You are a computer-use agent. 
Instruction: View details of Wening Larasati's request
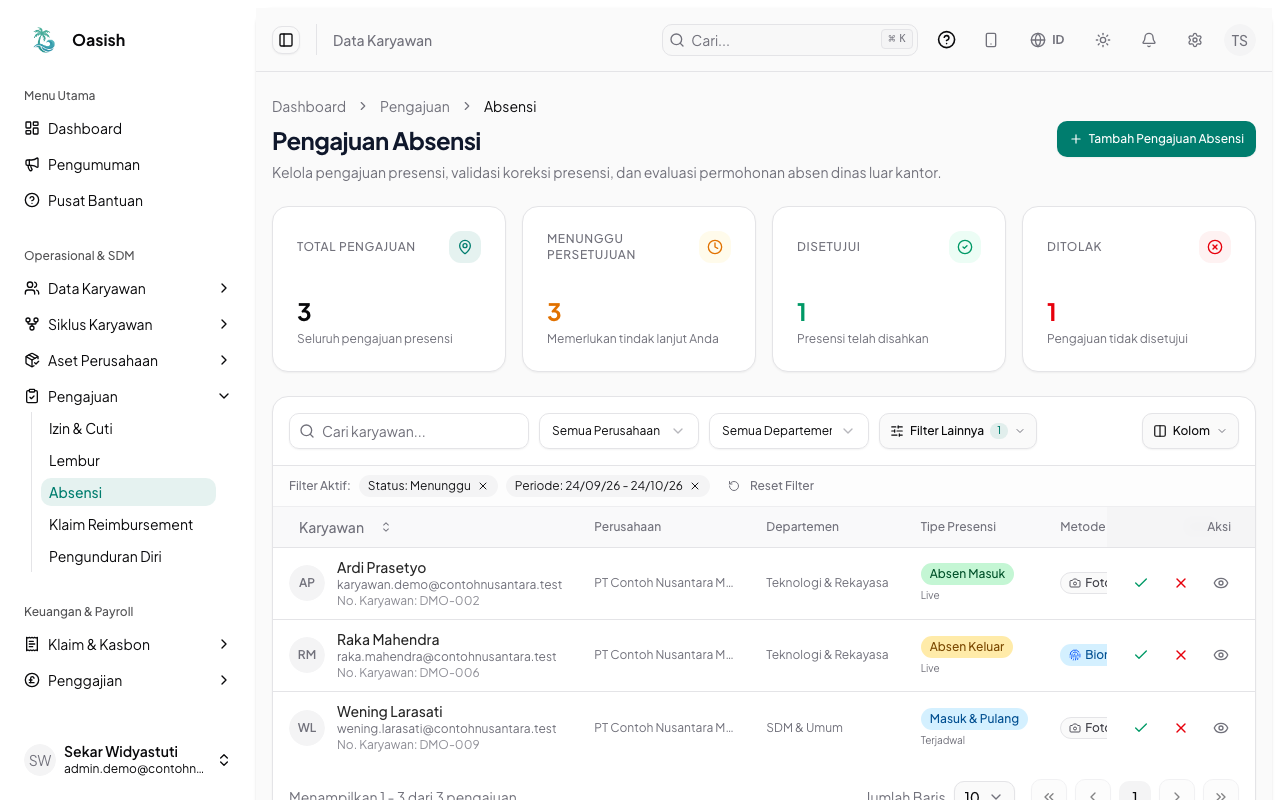pos(1221,728)
